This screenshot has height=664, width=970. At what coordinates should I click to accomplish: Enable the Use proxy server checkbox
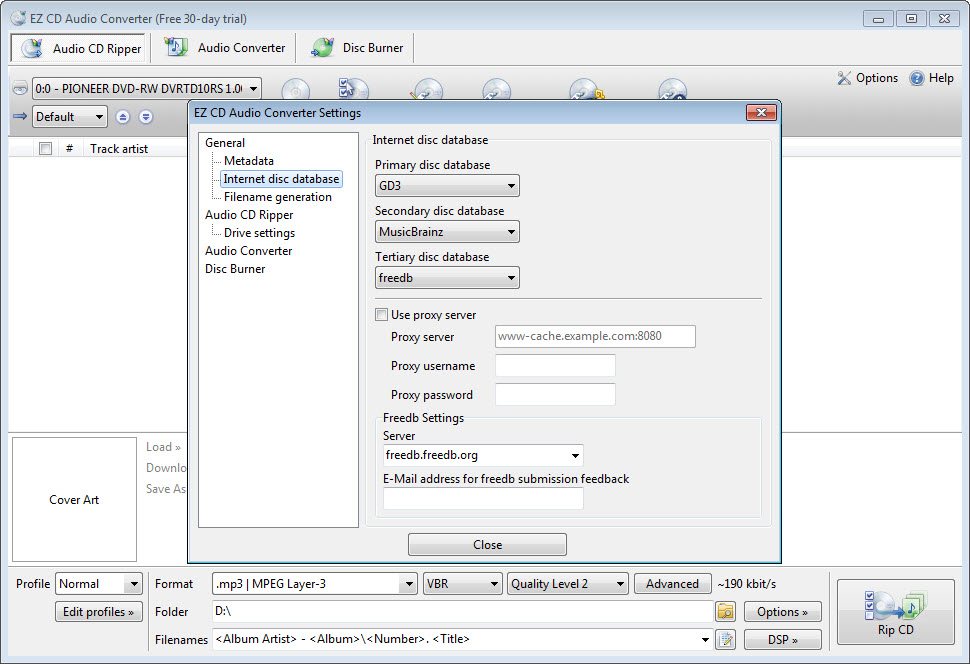click(382, 314)
